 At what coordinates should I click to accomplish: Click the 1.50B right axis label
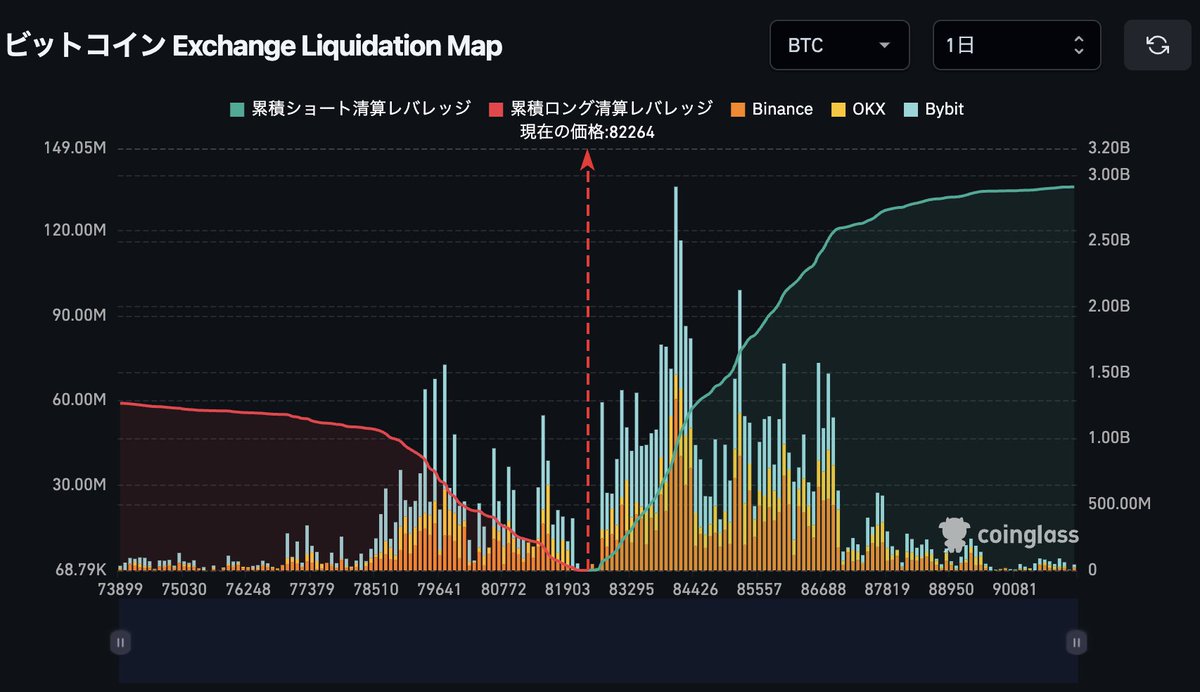coord(1109,372)
